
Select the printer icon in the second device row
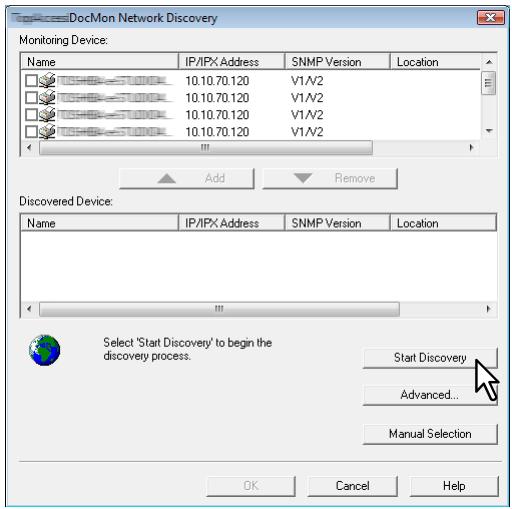pyautogui.click(x=47, y=97)
